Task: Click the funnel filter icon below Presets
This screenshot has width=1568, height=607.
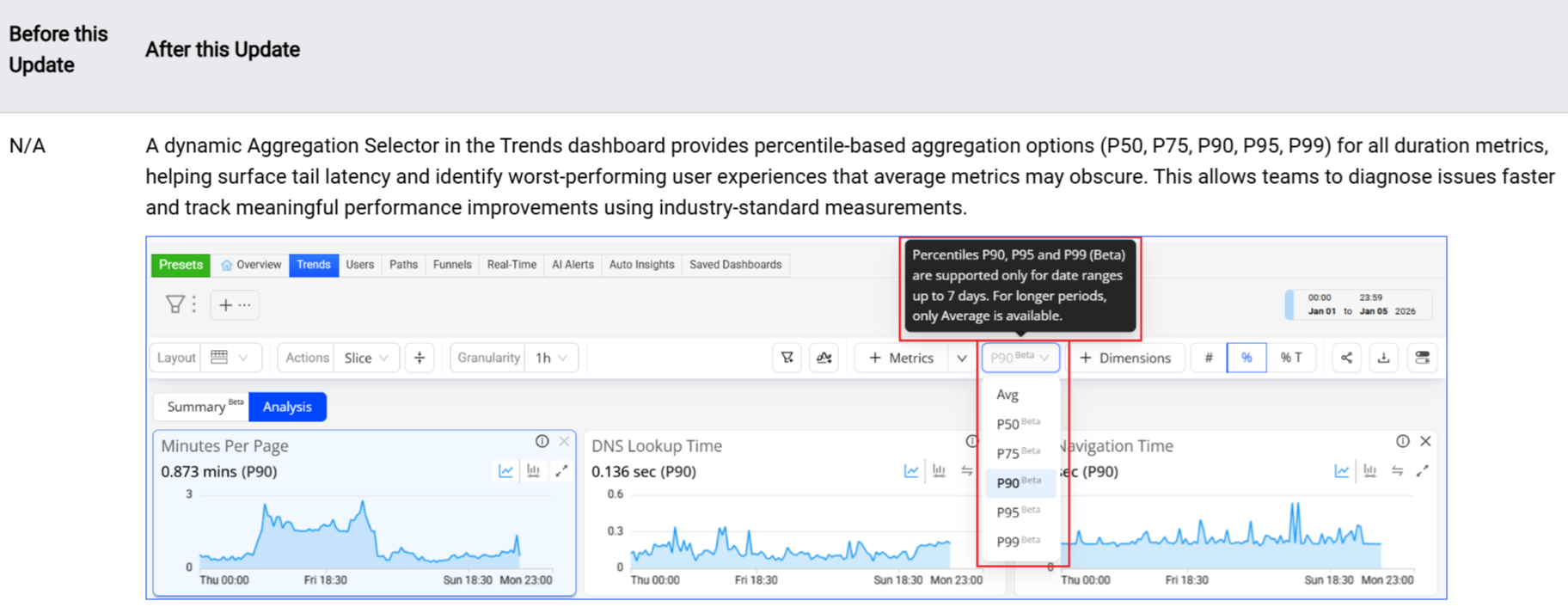Action: pos(175,304)
